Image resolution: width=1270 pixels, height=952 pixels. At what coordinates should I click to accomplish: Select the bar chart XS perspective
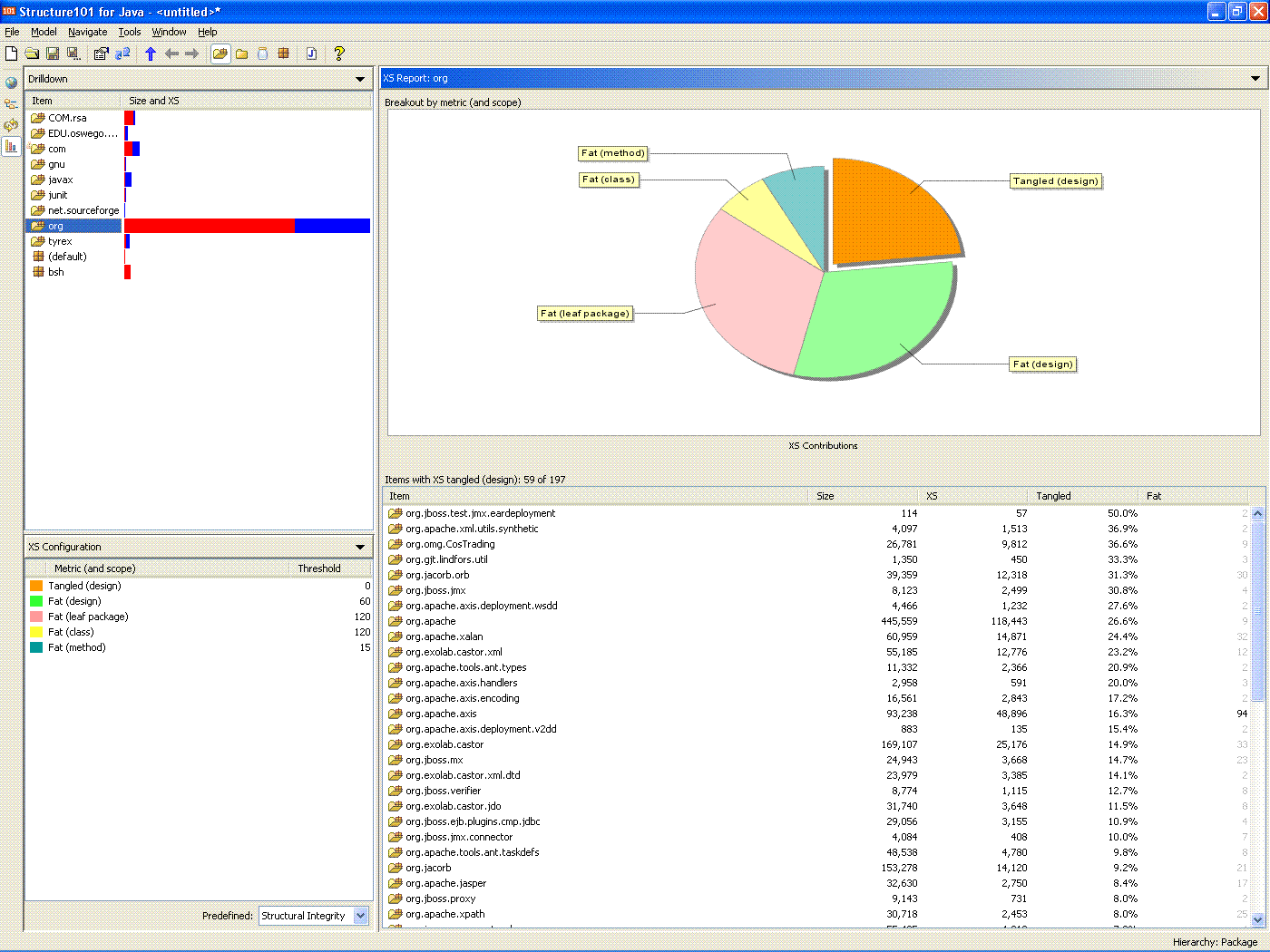tap(11, 146)
